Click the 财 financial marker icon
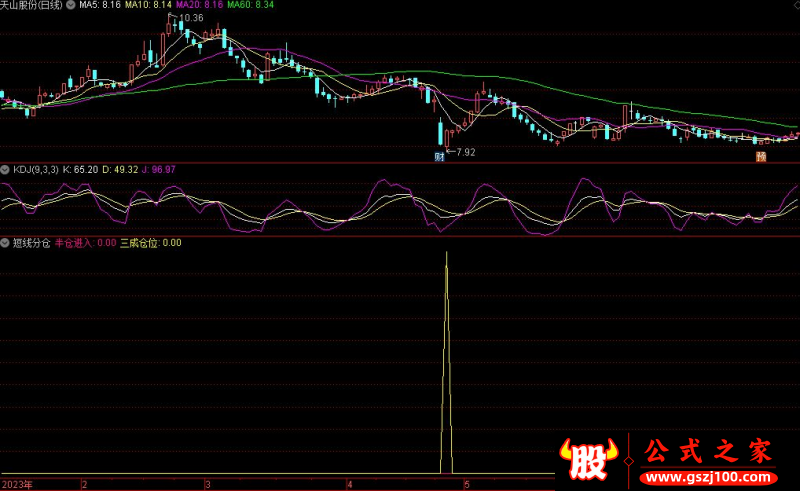 click(439, 157)
